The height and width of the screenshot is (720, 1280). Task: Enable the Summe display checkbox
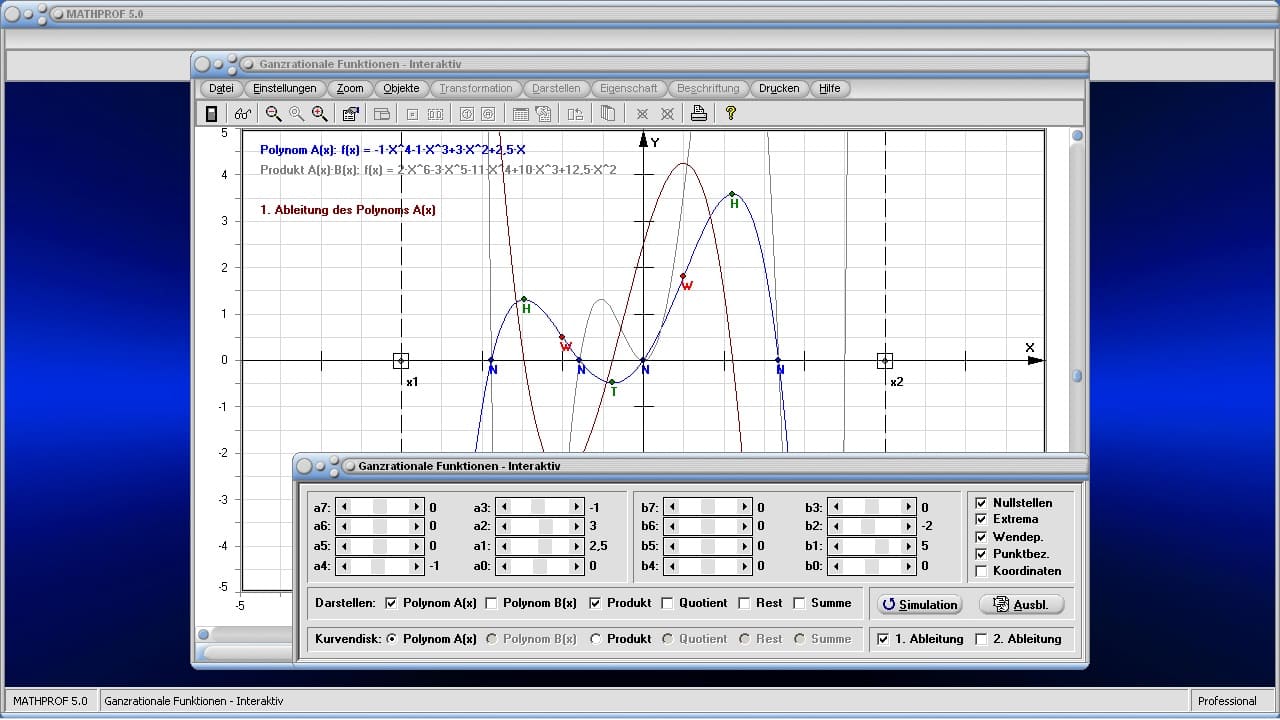[799, 603]
